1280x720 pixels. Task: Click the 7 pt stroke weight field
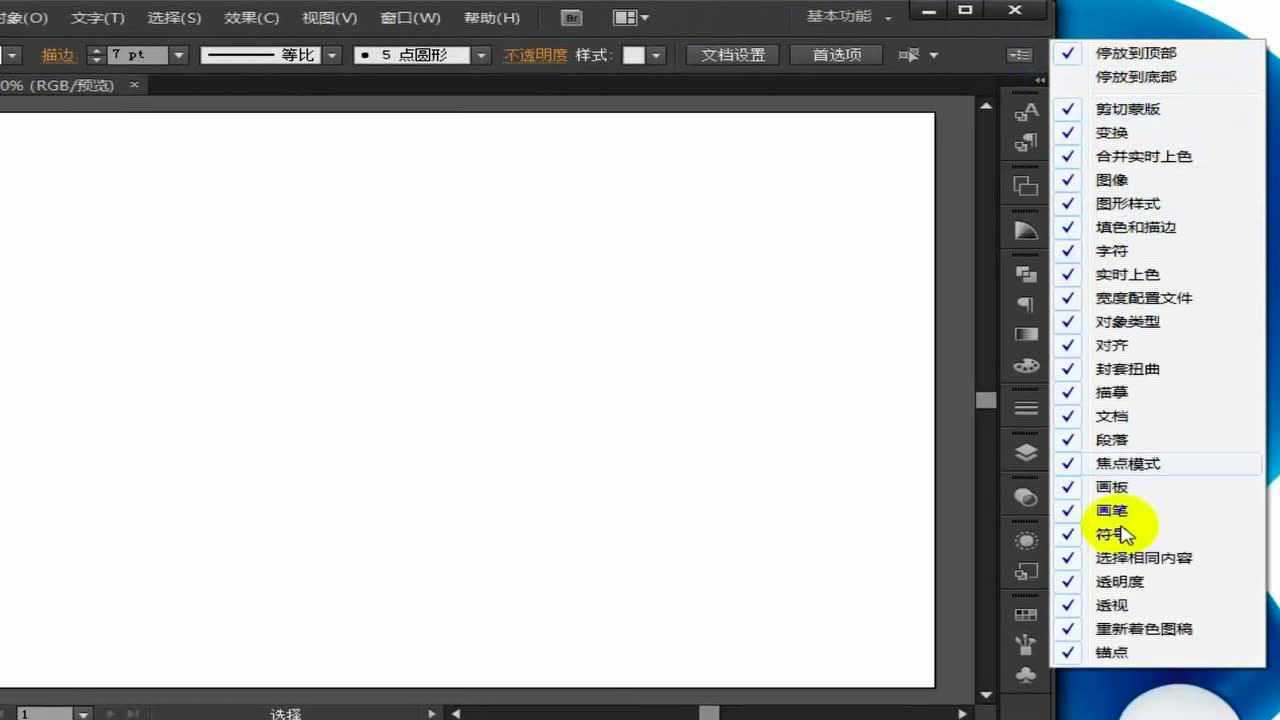(138, 55)
